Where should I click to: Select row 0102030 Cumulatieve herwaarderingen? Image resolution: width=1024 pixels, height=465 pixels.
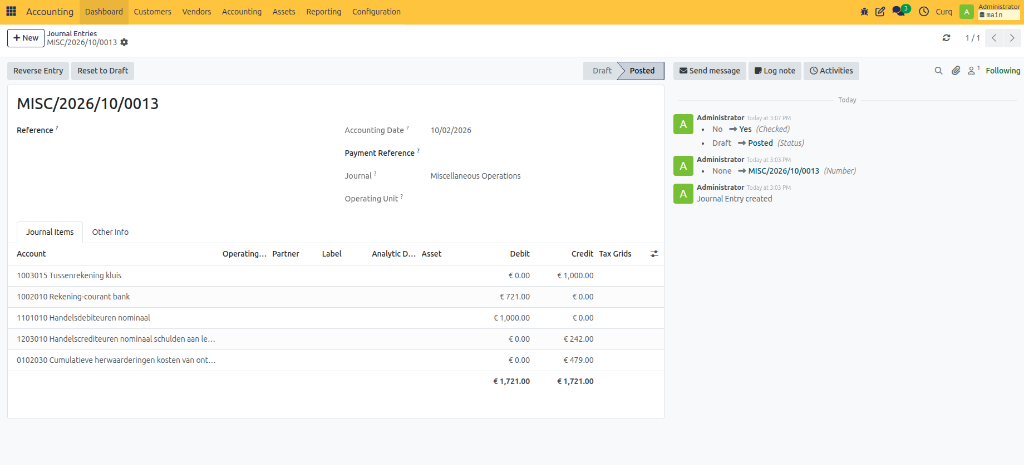point(336,360)
